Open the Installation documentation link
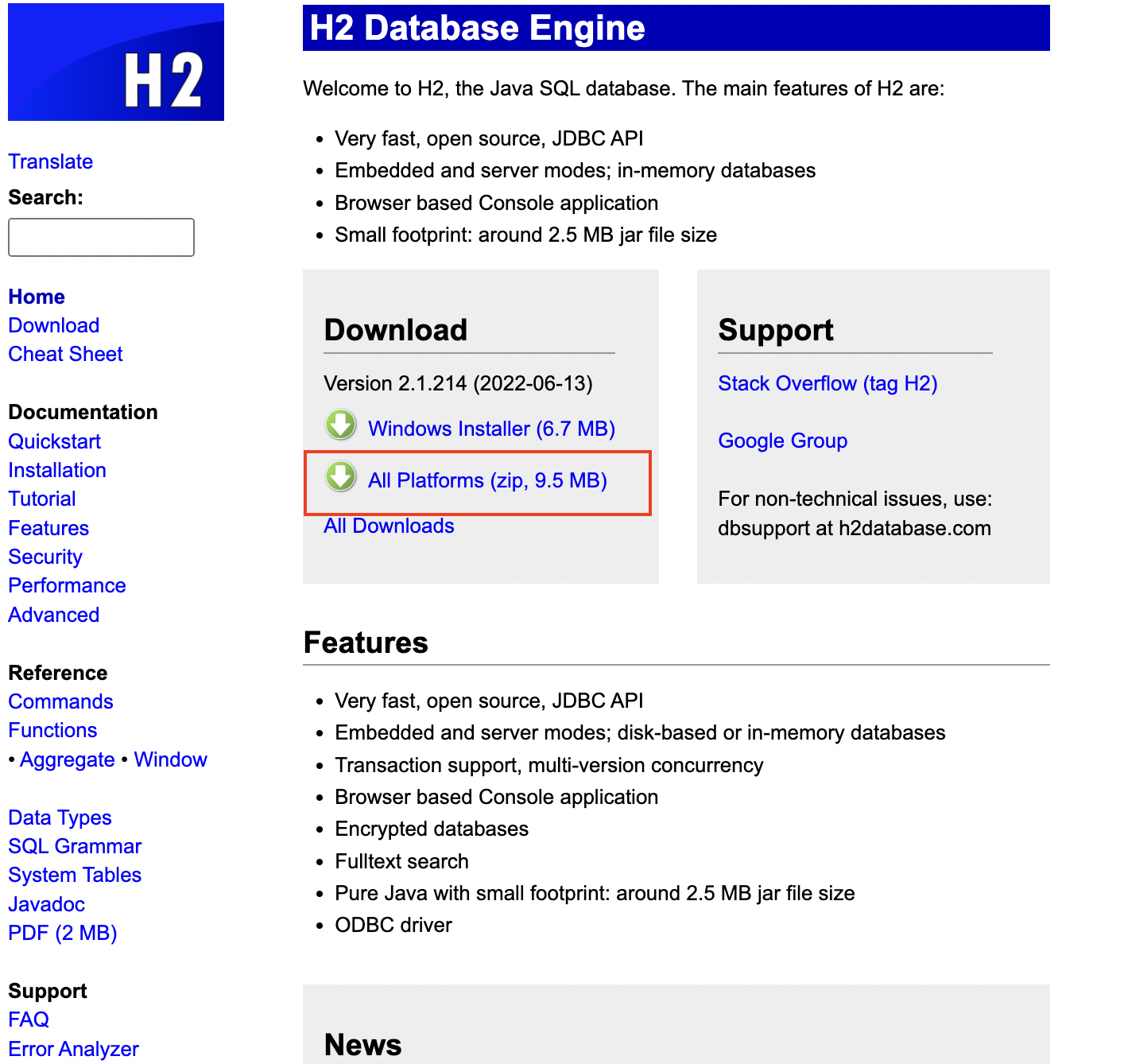The height and width of the screenshot is (1064, 1124). pos(57,470)
